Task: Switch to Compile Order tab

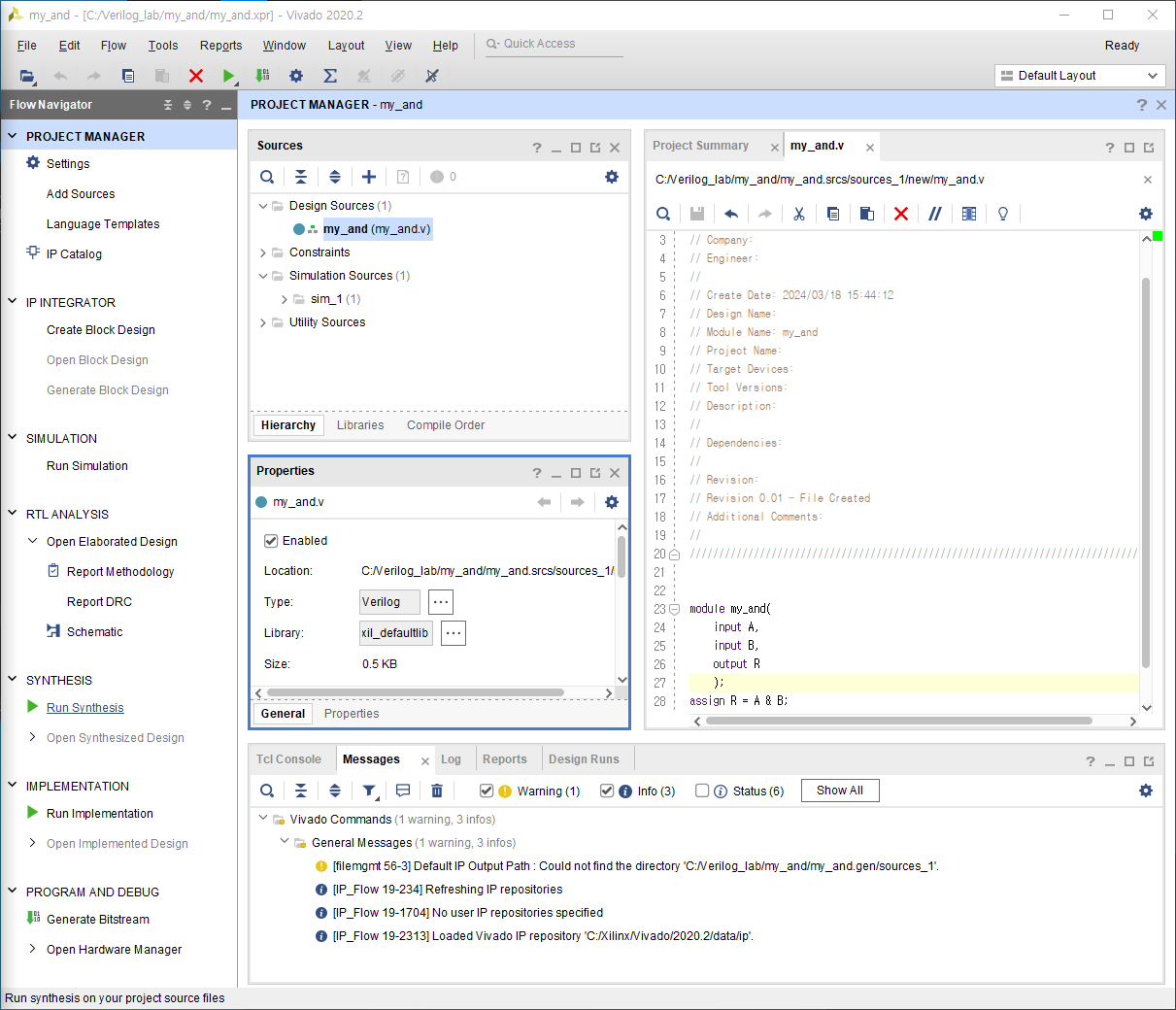Action: [446, 425]
